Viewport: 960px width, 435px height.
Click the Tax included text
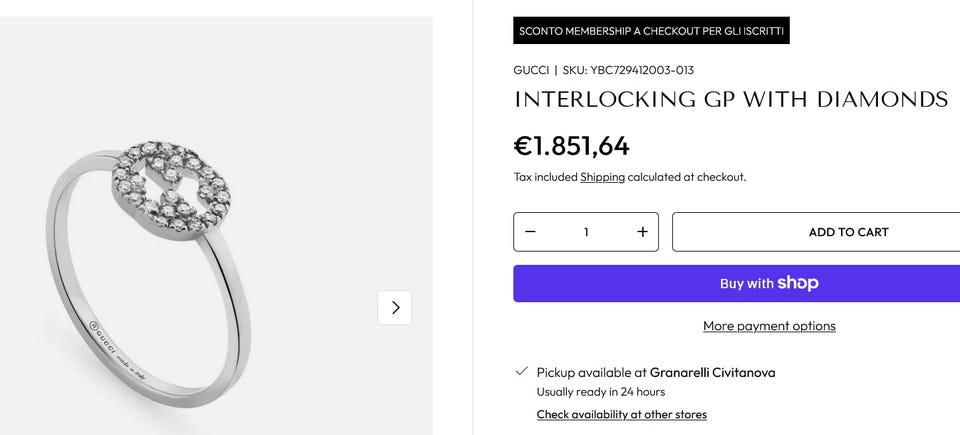(545, 177)
